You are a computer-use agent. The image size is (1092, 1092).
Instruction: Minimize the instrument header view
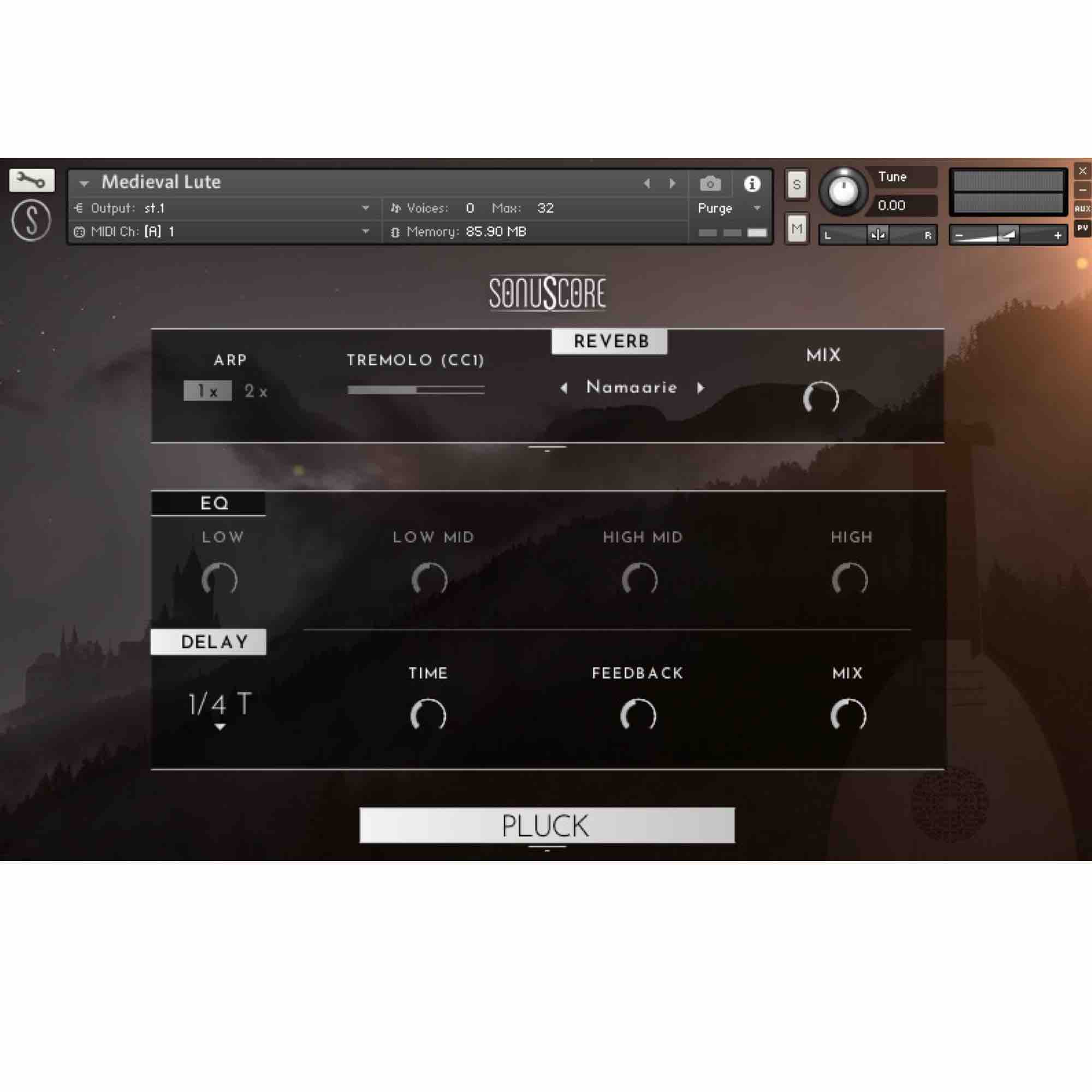coord(1082,190)
